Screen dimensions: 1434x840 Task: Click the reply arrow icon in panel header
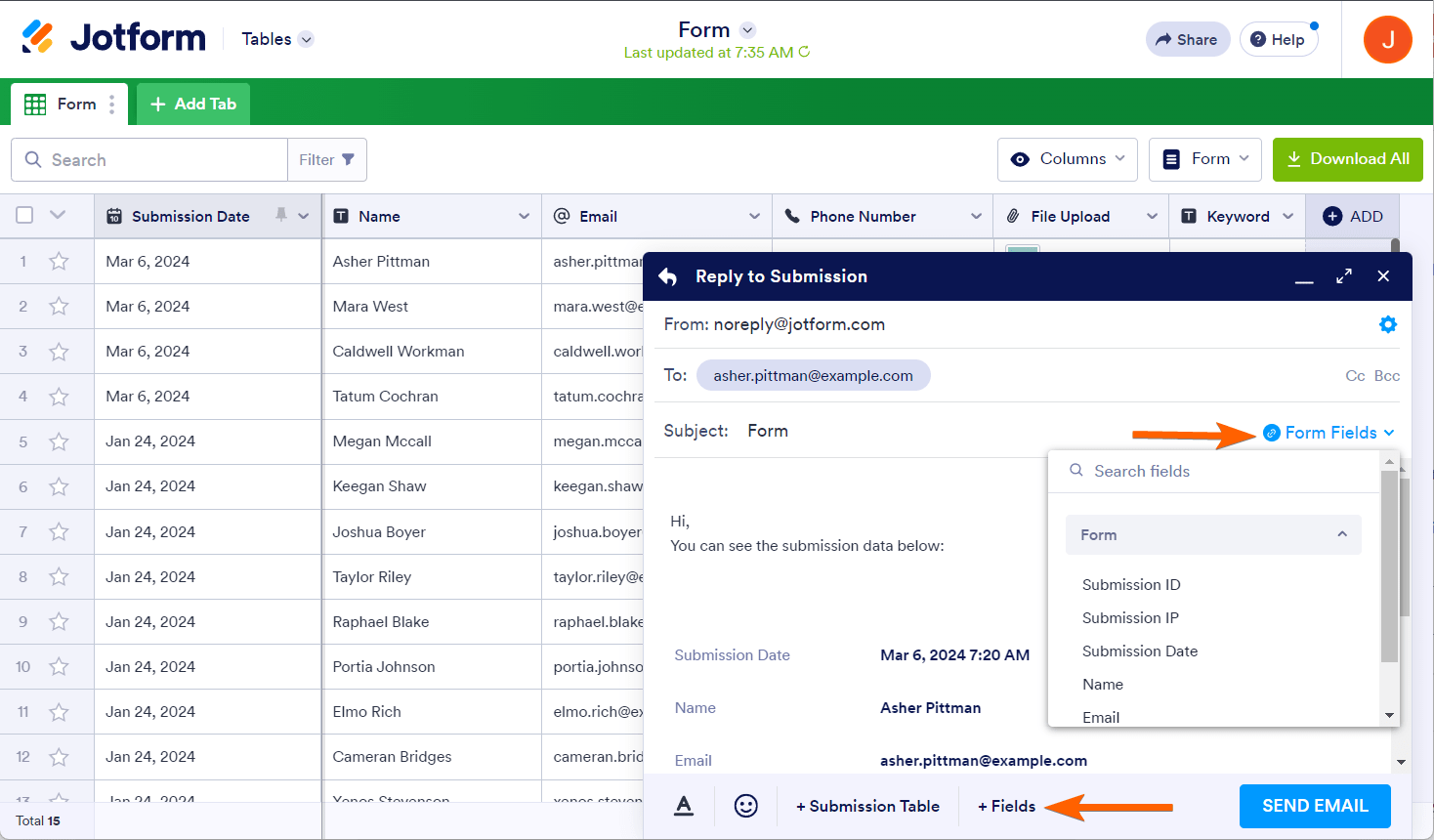click(x=668, y=276)
